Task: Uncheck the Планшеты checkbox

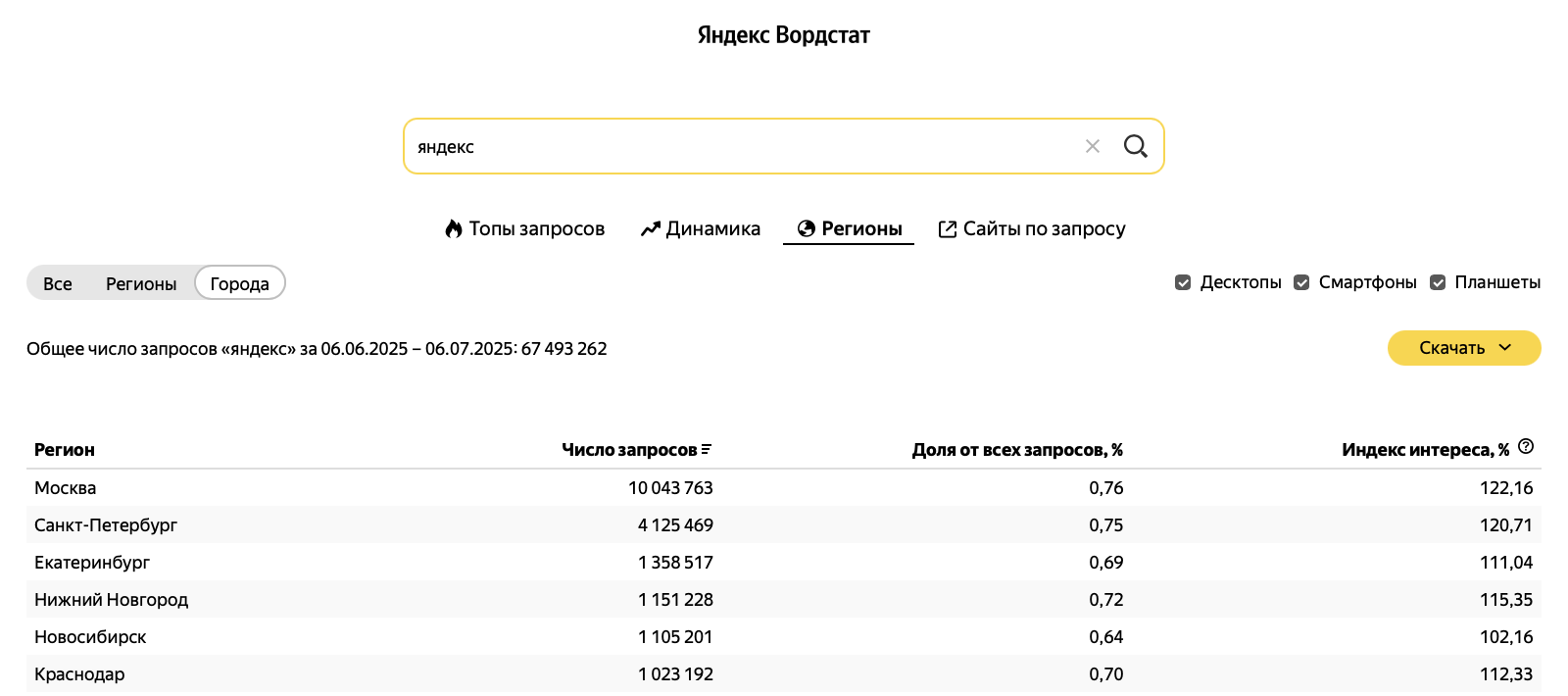Action: click(1438, 282)
